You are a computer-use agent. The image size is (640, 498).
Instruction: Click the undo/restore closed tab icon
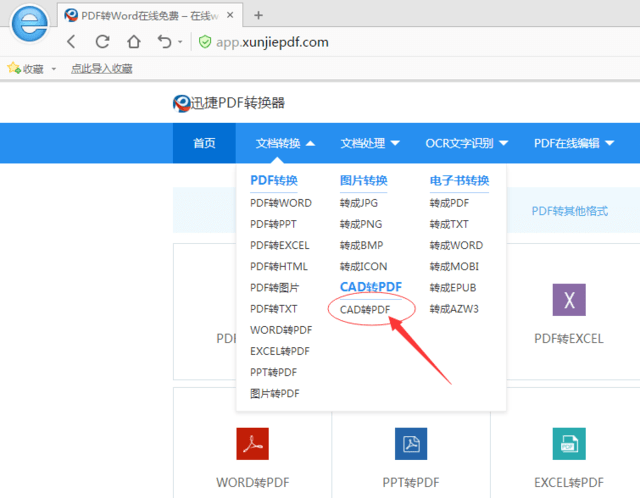click(164, 42)
